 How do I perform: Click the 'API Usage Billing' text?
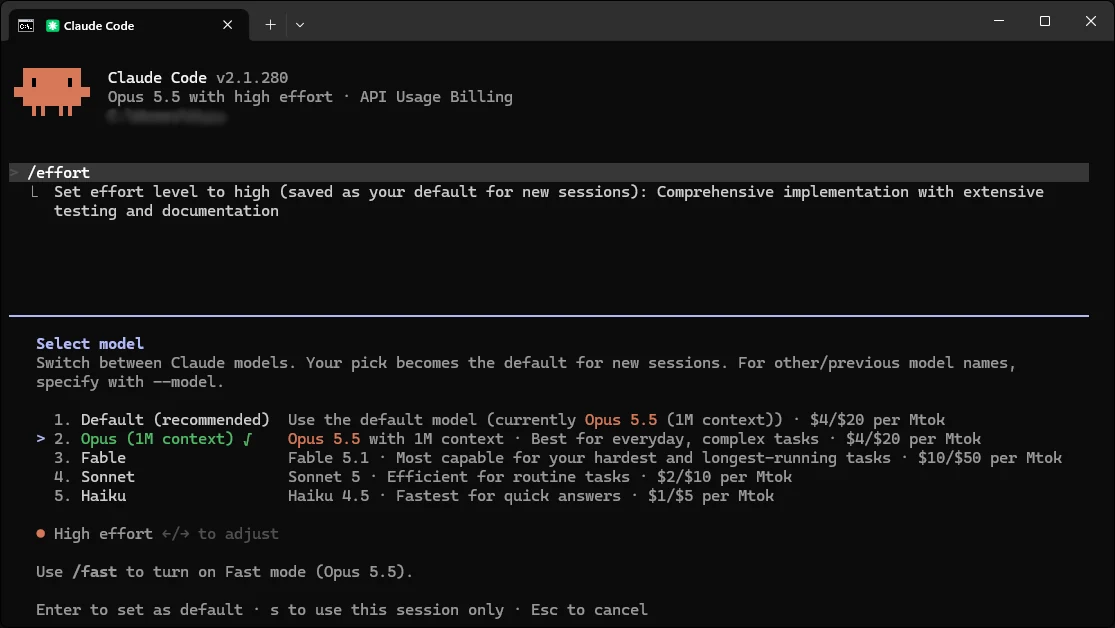point(436,97)
